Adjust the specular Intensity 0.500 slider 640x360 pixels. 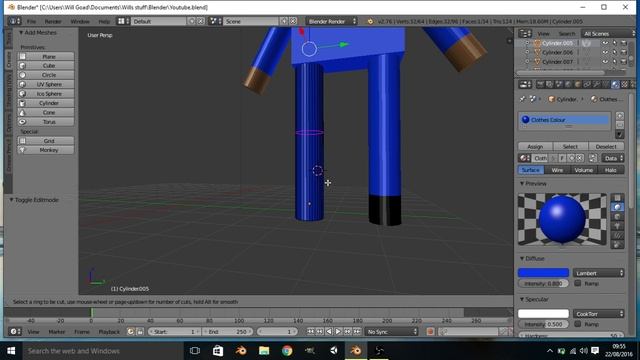tap(543, 324)
